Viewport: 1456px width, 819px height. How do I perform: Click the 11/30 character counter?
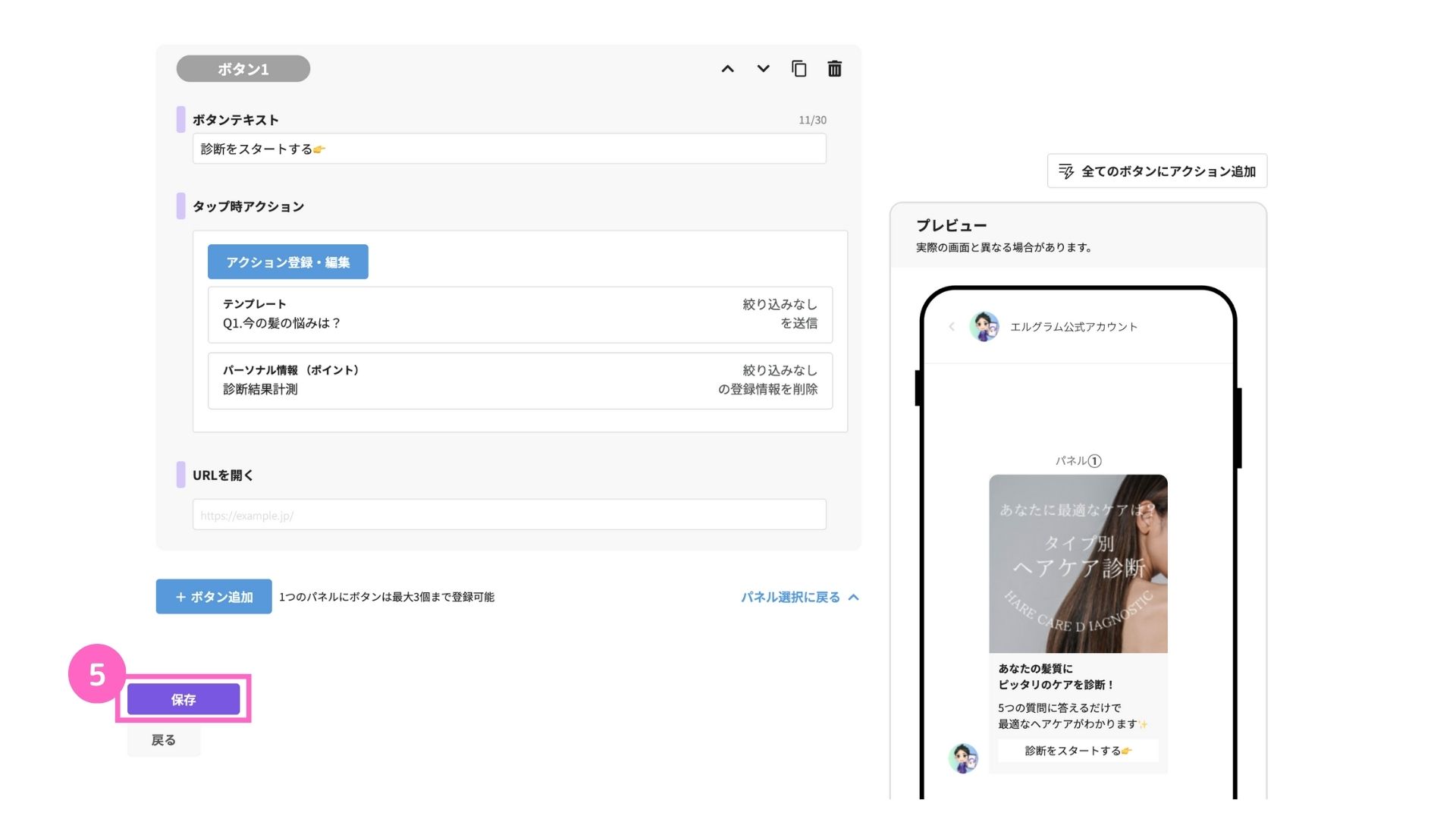[812, 120]
